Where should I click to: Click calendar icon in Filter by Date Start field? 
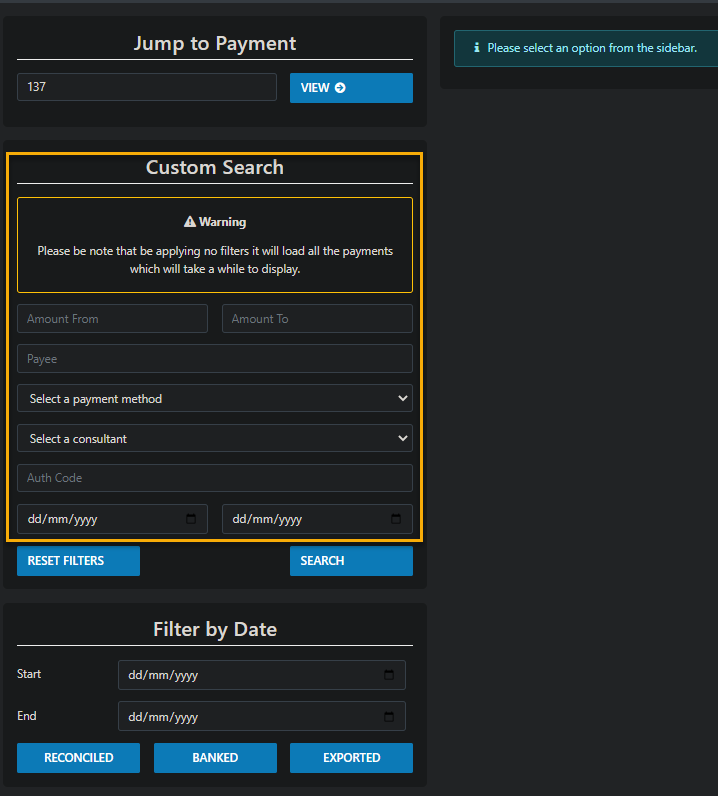point(389,675)
